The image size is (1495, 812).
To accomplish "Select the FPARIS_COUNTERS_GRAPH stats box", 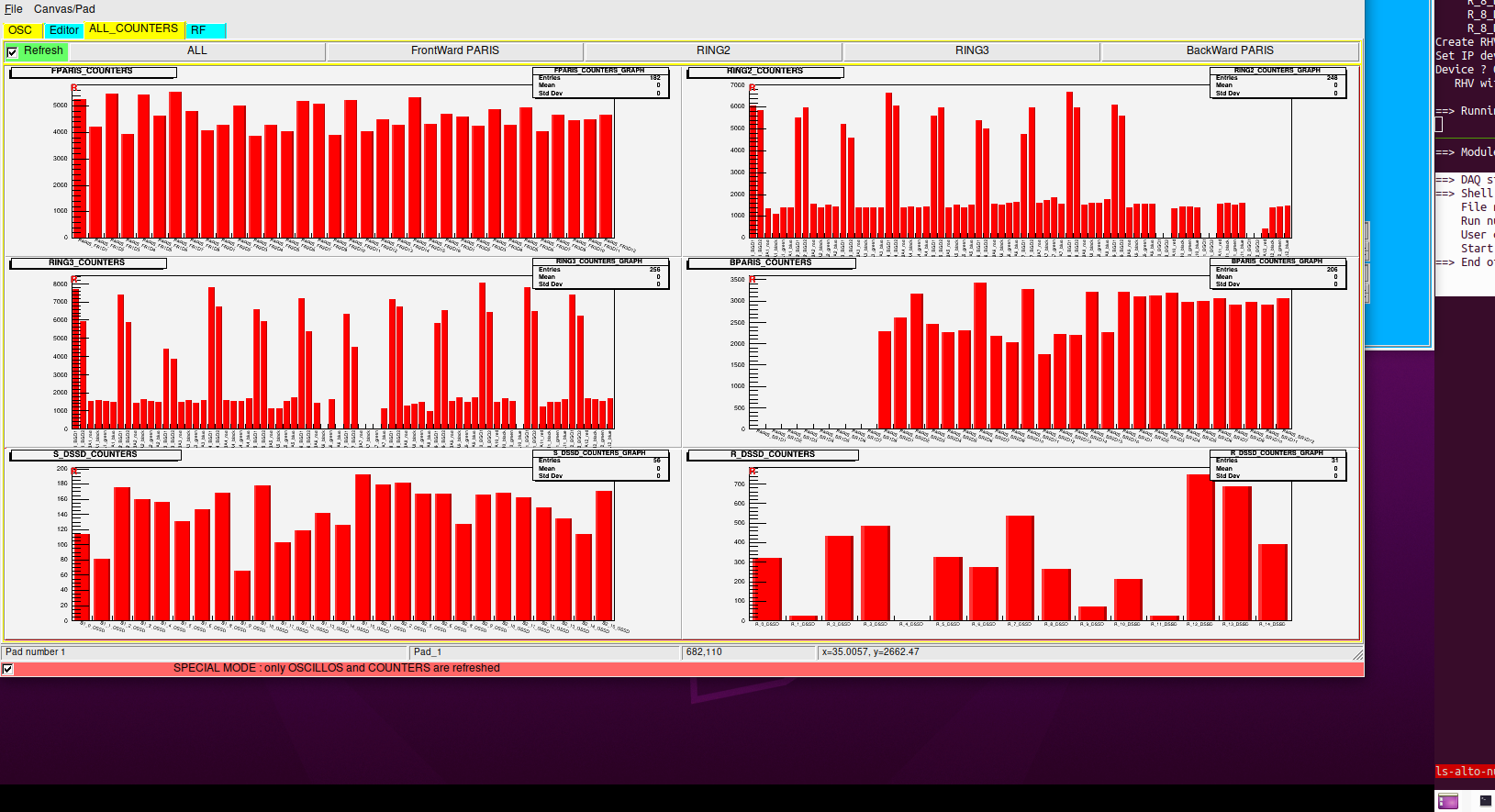I will point(600,83).
